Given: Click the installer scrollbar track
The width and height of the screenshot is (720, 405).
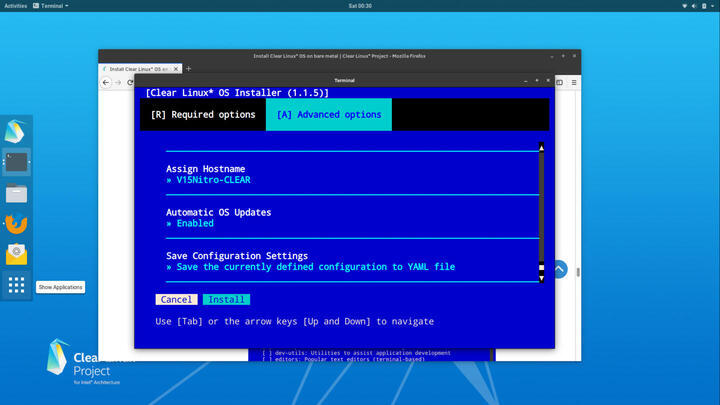Looking at the screenshot, I should coord(541,207).
